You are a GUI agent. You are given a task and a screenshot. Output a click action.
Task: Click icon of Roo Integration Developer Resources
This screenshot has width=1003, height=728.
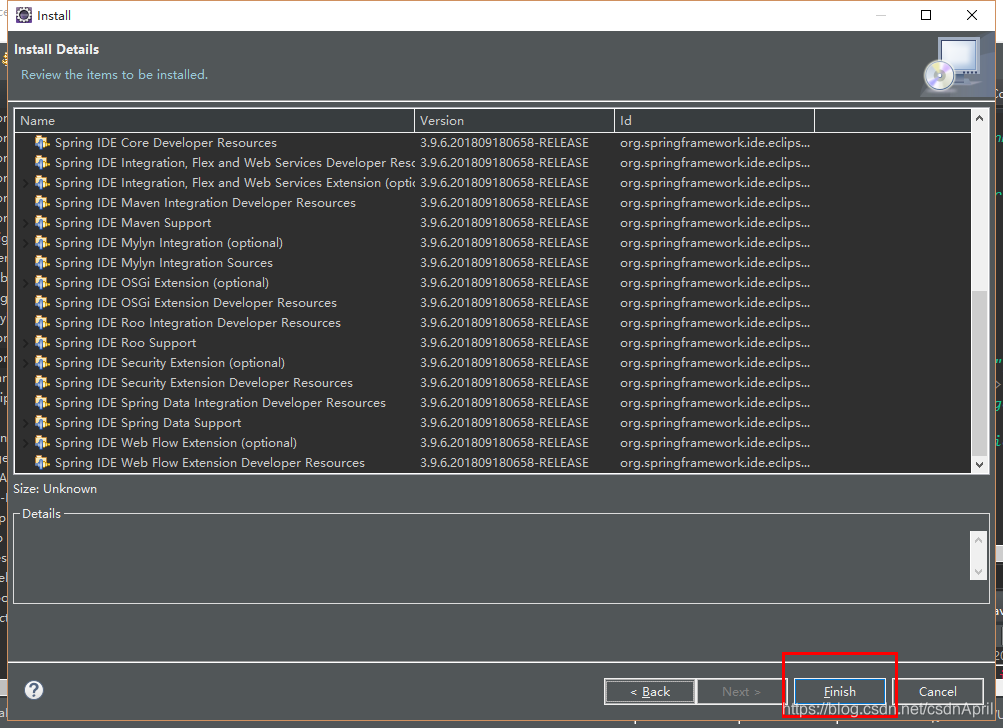(x=42, y=322)
